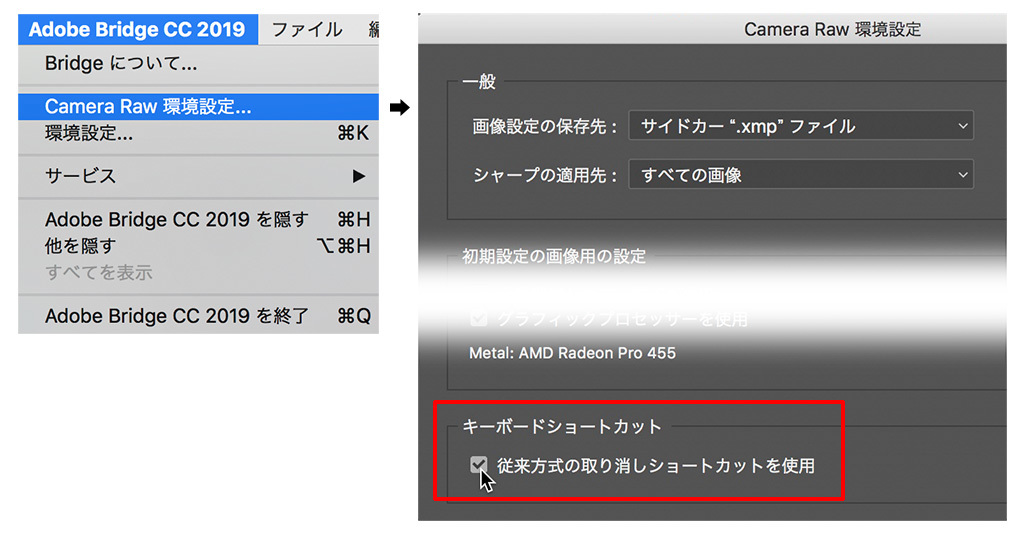
Task: Choose Adobe Bridge CC 2019 を隠す
Action: pos(199,219)
